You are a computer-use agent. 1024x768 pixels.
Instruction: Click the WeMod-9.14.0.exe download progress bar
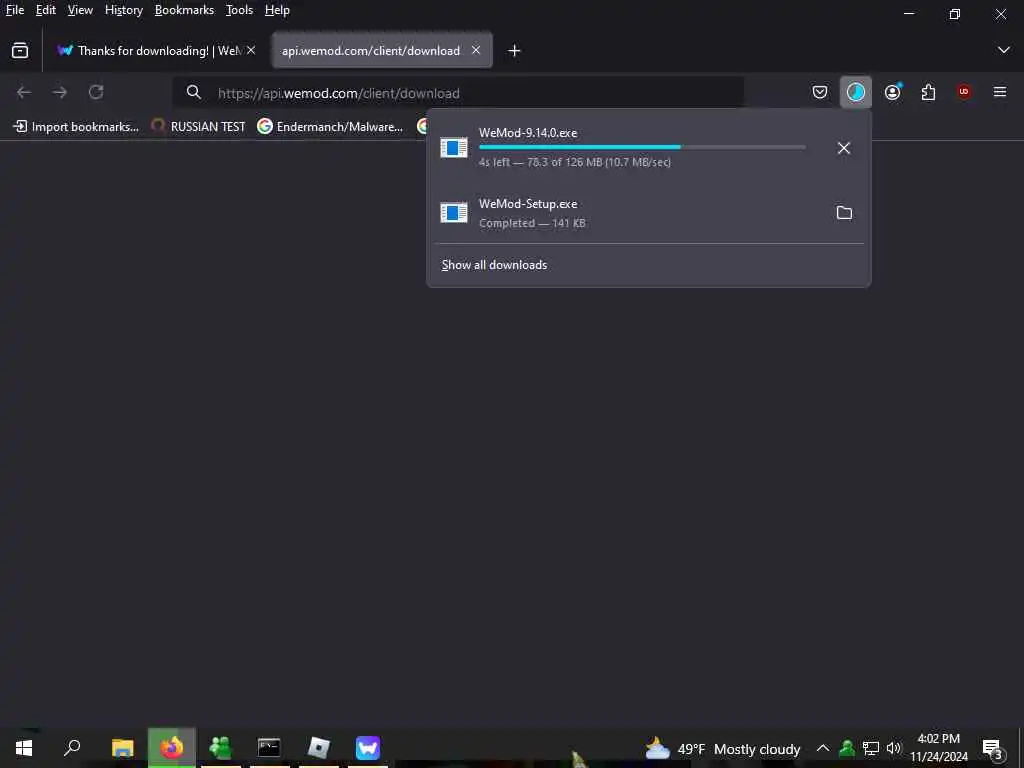tap(642, 148)
